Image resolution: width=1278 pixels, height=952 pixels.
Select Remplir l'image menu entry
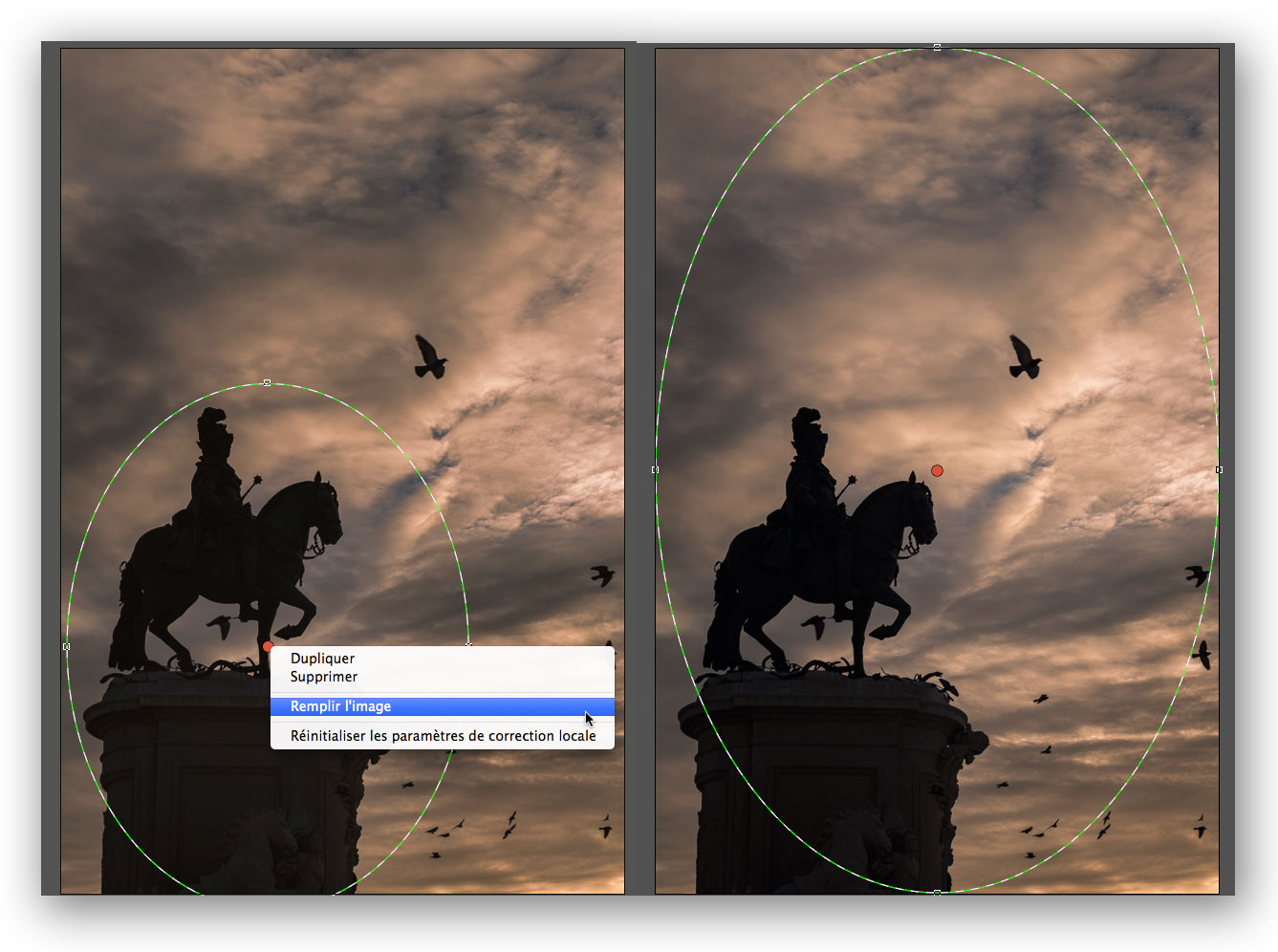tap(442, 706)
